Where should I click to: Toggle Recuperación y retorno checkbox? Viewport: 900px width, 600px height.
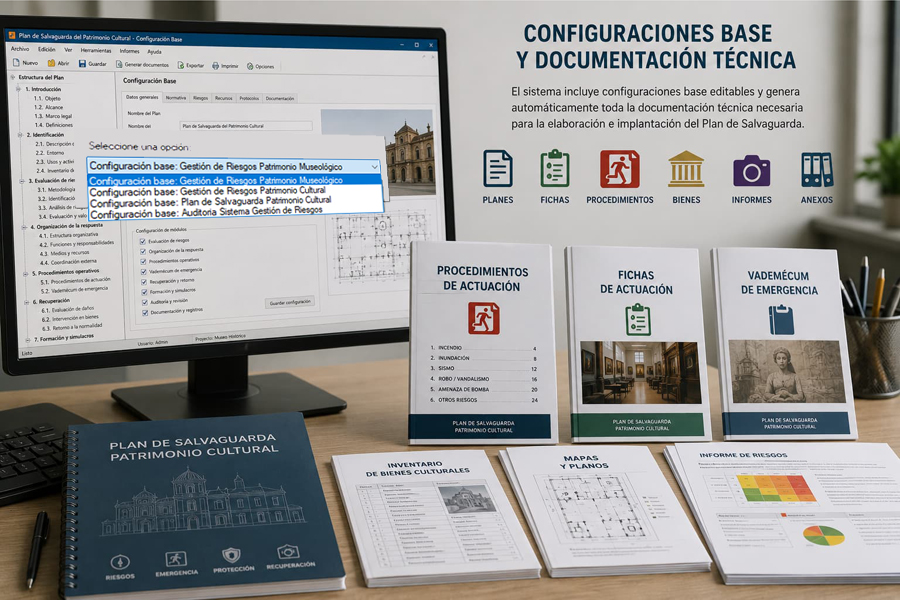click(144, 282)
